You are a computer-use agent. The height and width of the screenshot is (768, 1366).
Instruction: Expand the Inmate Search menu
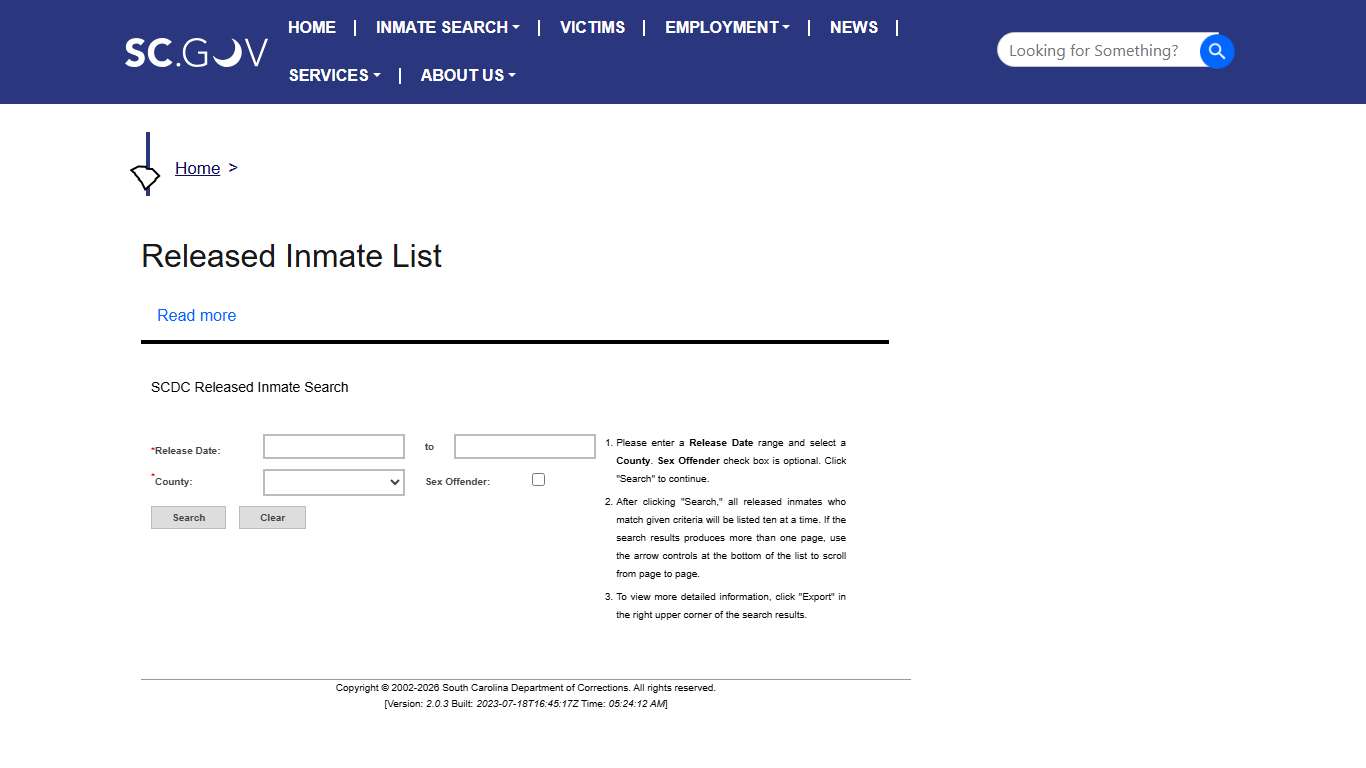pyautogui.click(x=447, y=27)
